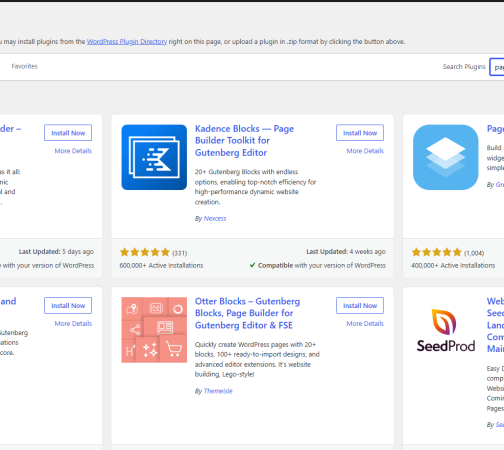This screenshot has height=450, width=504.
Task: Click Install Now on the top-left partially visible plugin card
Action: click(x=68, y=133)
